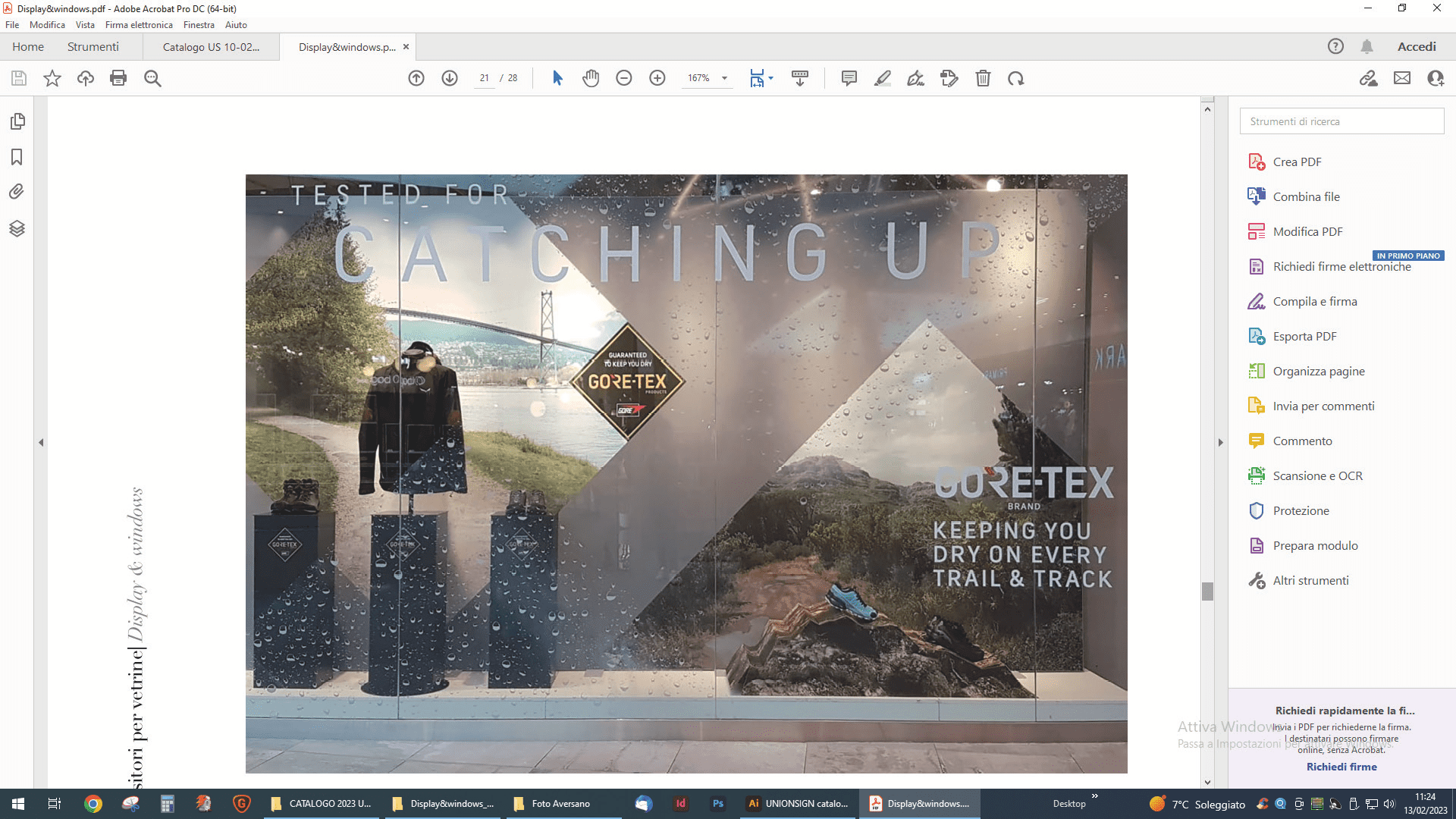The width and height of the screenshot is (1456, 819).
Task: Open the sign document pen icon
Action: coord(916,78)
